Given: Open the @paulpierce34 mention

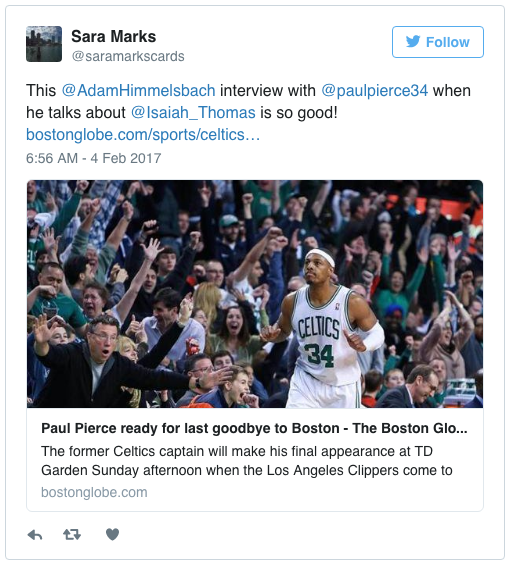Looking at the screenshot, I should click(374, 90).
